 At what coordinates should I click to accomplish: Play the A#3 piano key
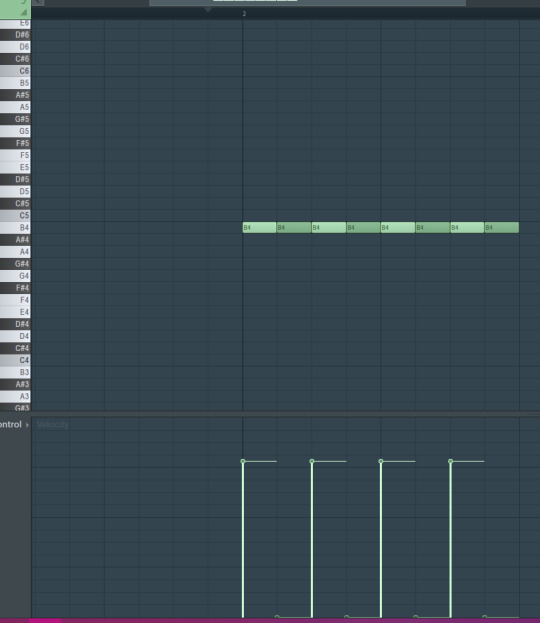pyautogui.click(x=15, y=384)
